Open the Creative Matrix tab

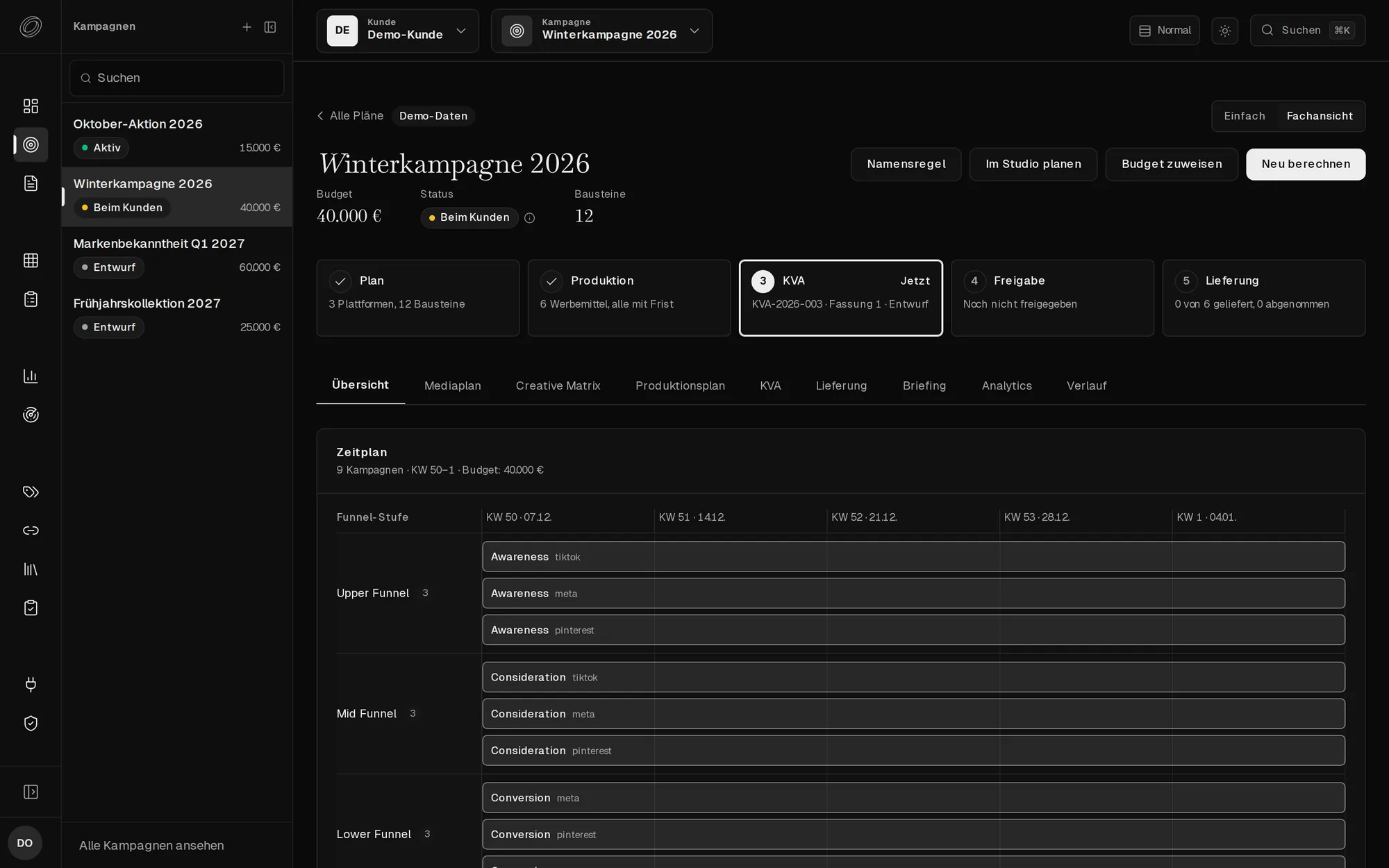(558, 386)
